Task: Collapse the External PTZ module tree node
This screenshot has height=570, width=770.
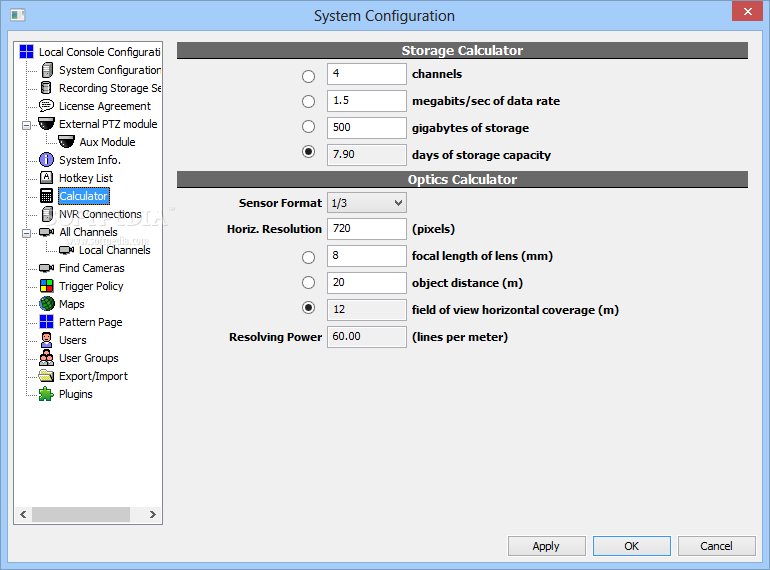Action: (26, 125)
